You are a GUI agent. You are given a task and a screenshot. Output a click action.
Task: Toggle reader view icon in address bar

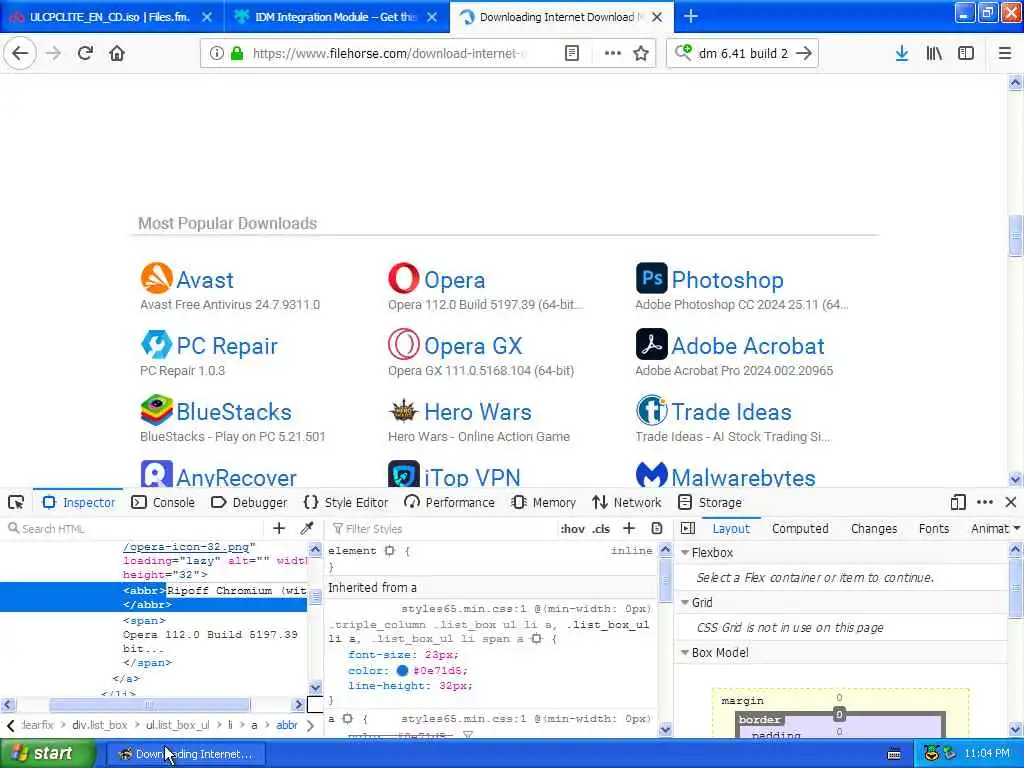571,54
